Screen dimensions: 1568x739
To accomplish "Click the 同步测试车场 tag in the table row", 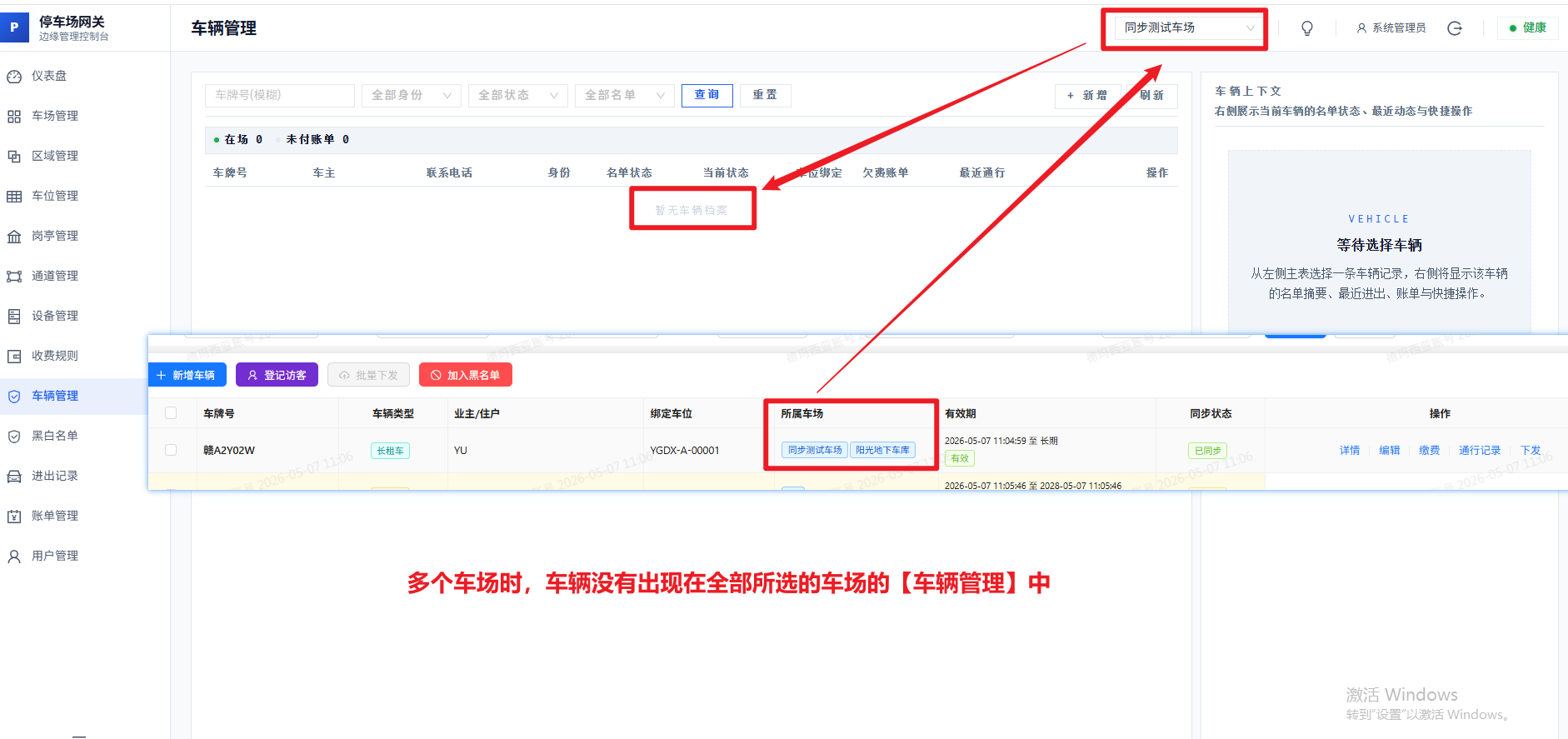I will tap(815, 450).
